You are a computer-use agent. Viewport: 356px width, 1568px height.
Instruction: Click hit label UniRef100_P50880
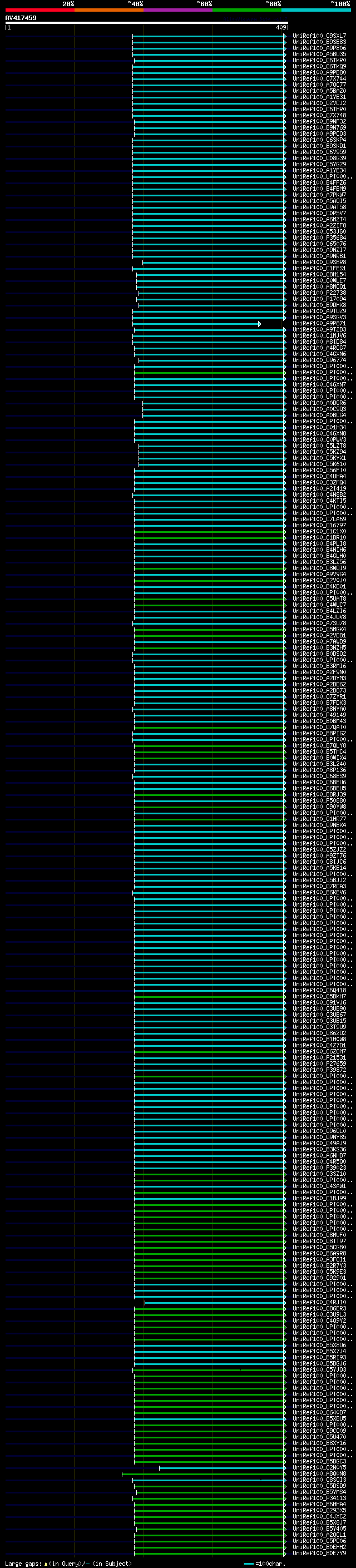click(x=319, y=800)
